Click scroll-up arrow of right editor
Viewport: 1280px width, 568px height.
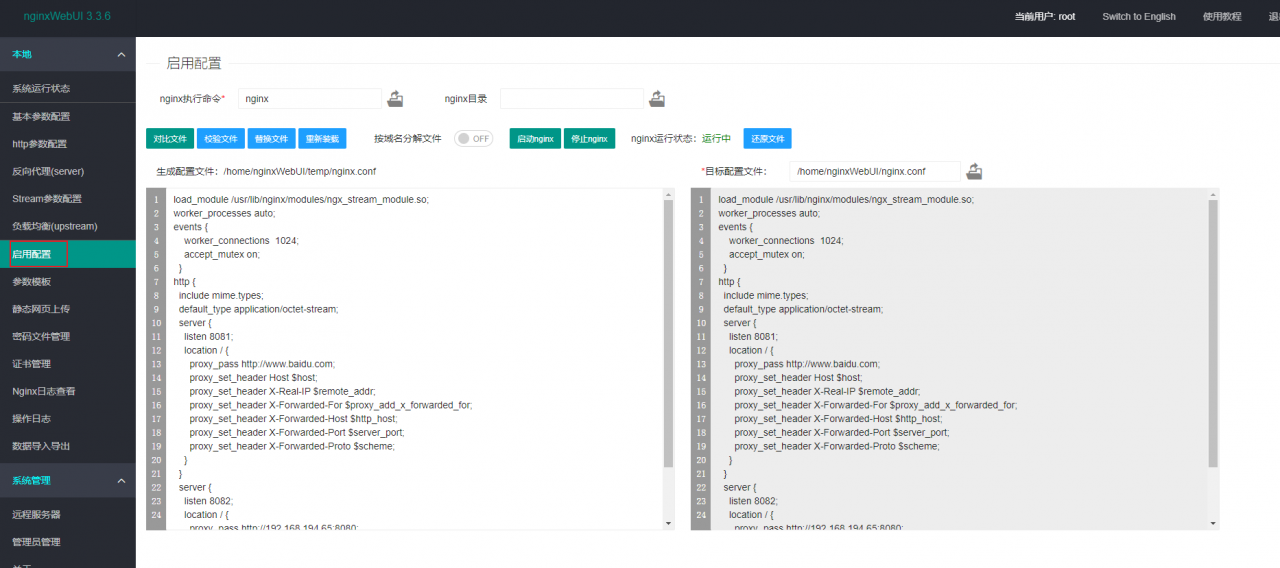[1213, 194]
